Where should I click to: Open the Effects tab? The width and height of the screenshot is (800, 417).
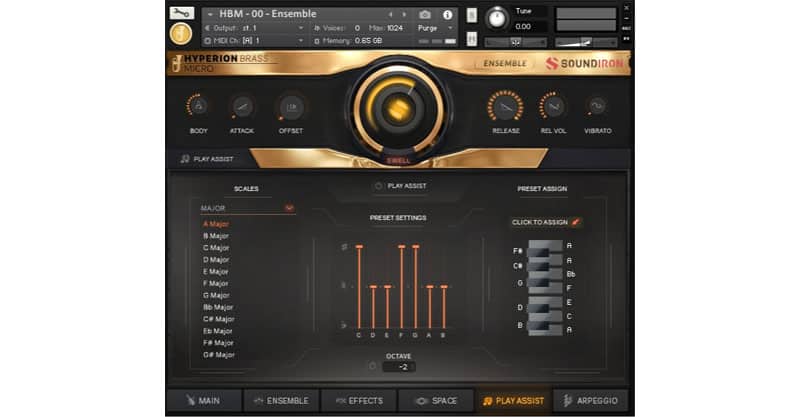click(358, 401)
